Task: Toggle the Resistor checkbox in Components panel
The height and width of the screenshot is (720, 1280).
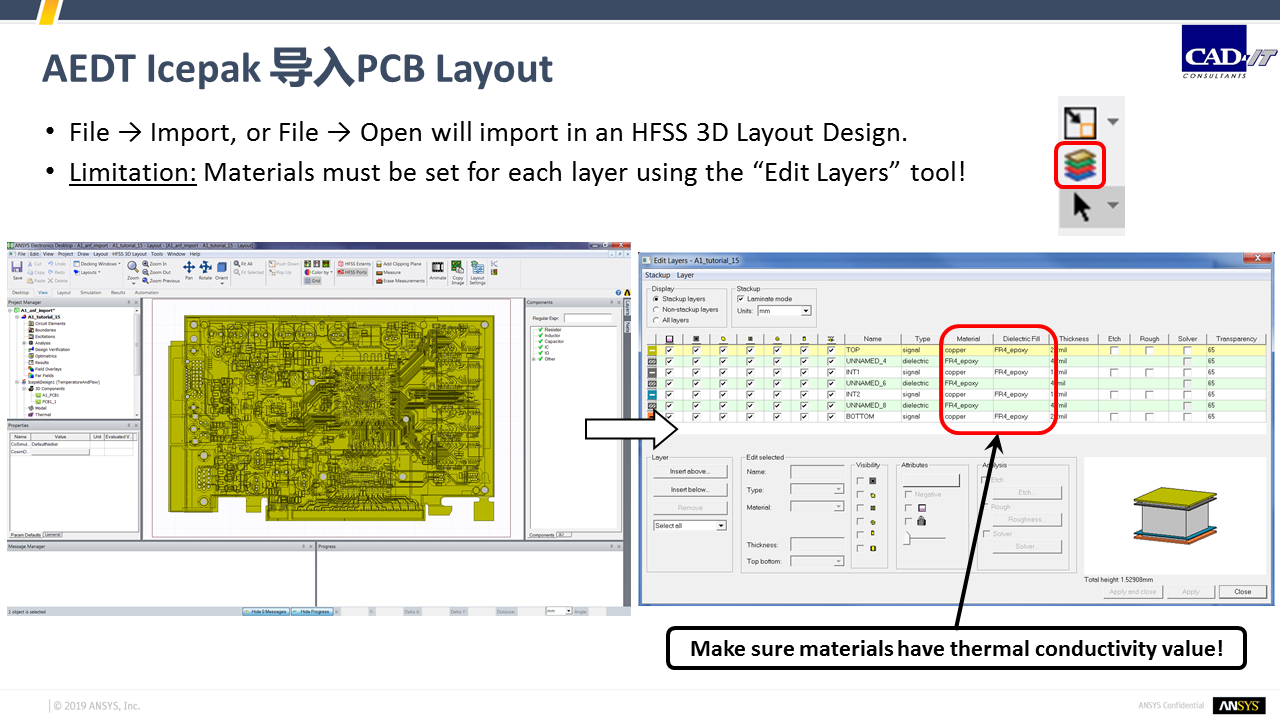Action: tap(540, 329)
